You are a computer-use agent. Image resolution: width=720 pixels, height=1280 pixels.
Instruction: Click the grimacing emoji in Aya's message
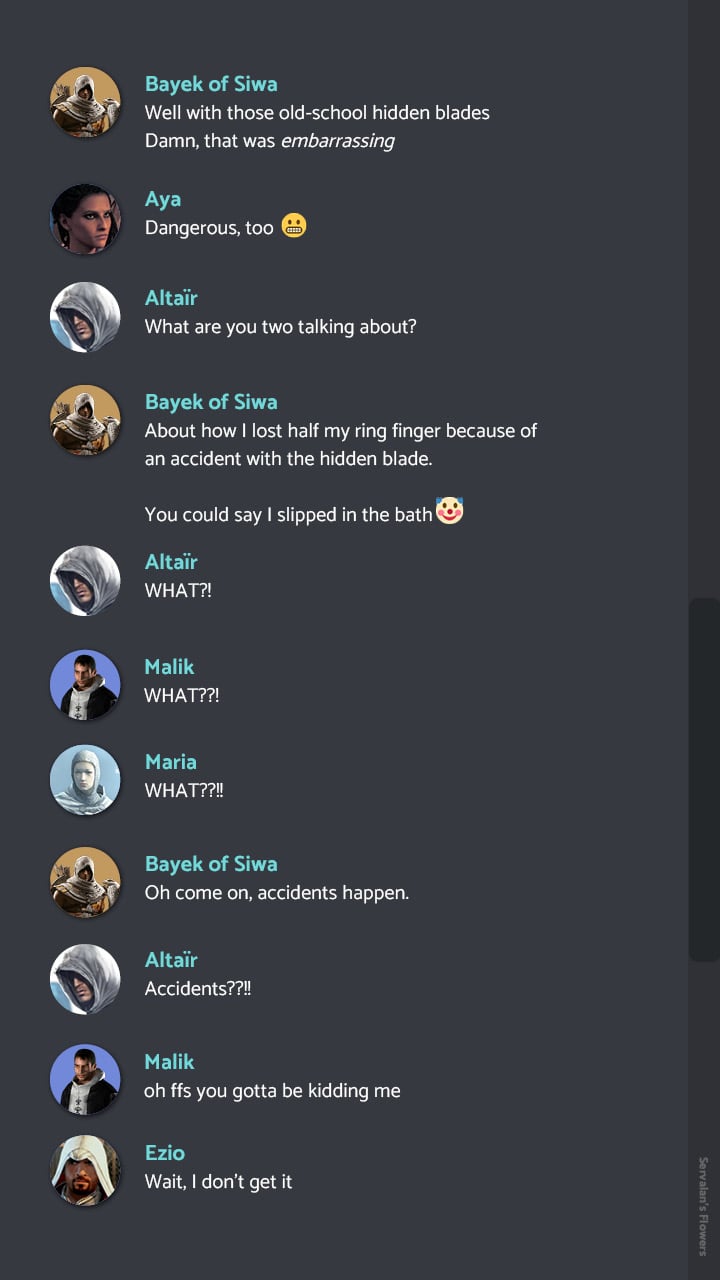click(x=293, y=226)
